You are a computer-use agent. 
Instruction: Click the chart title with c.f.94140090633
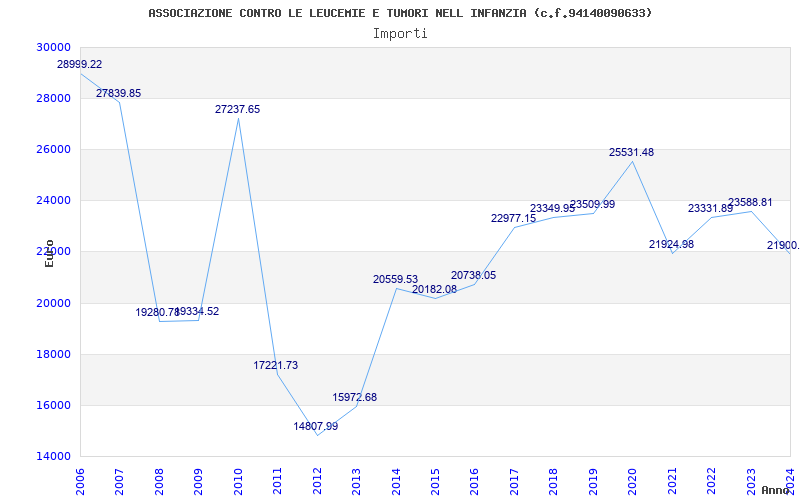point(400,13)
